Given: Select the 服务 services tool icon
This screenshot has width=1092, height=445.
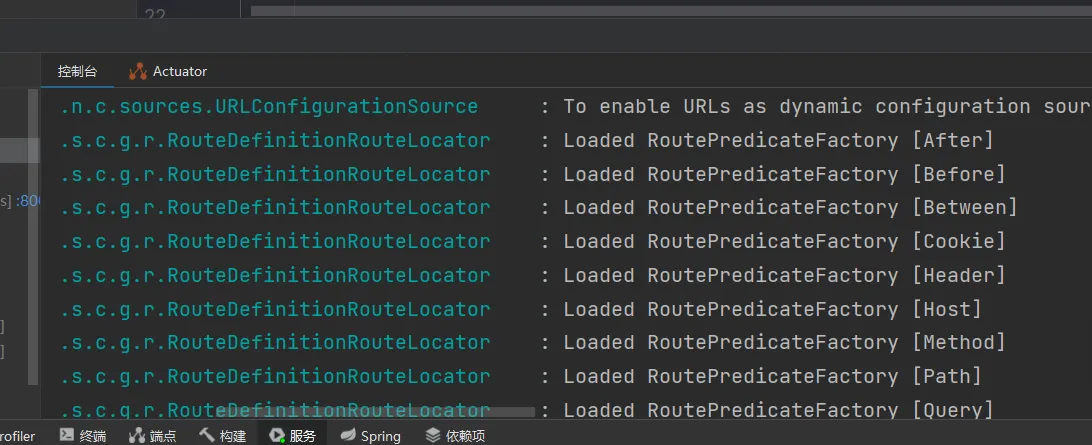Looking at the screenshot, I should (277, 435).
